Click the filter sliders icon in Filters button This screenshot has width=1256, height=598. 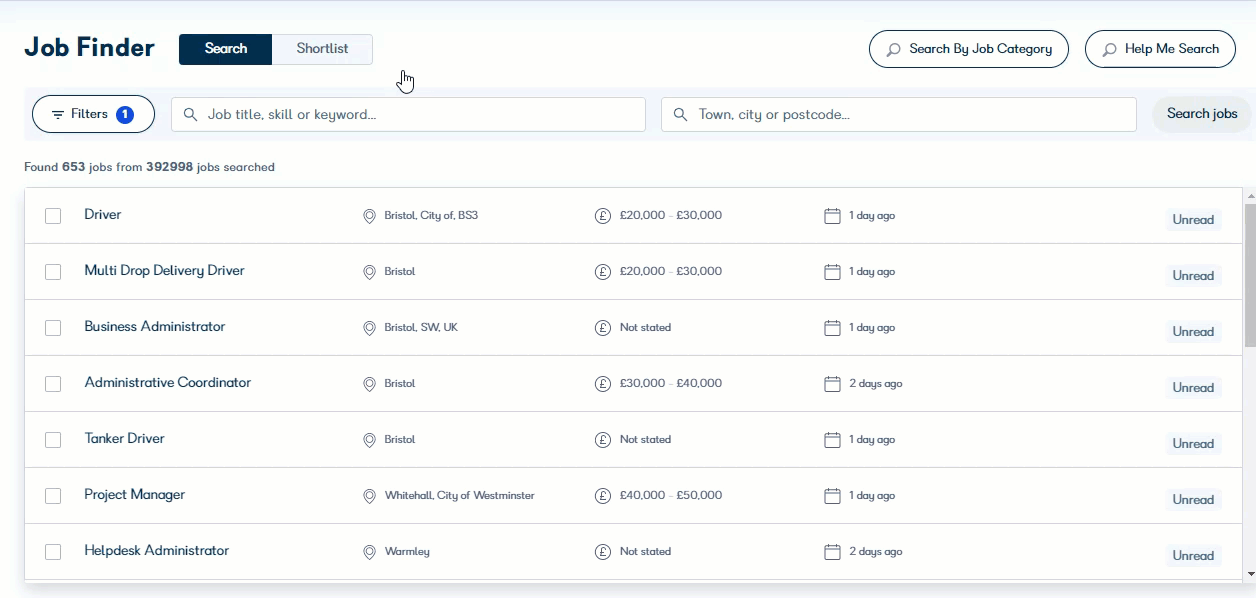pos(58,115)
